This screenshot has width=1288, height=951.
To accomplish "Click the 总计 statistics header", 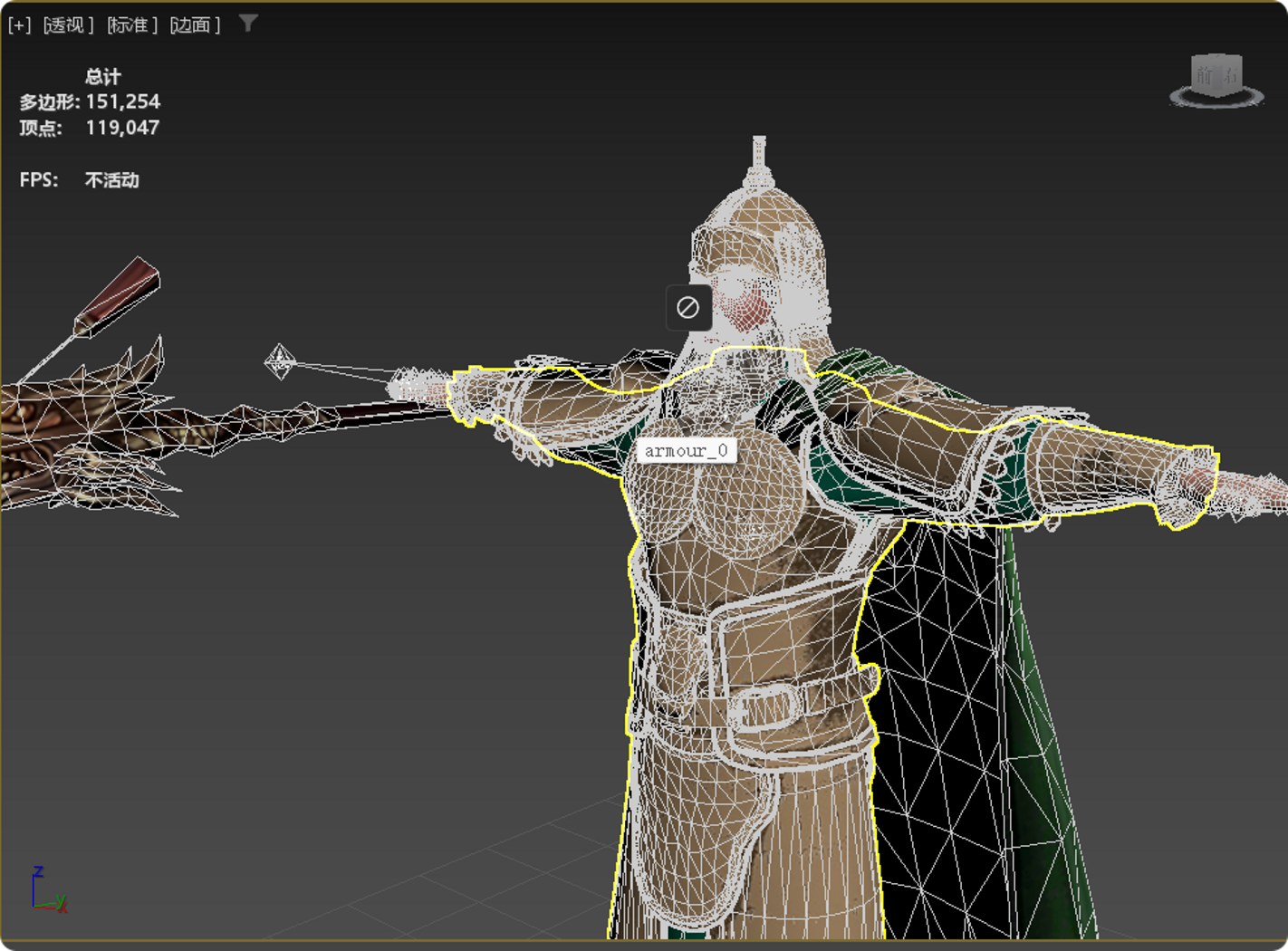I will pyautogui.click(x=102, y=76).
